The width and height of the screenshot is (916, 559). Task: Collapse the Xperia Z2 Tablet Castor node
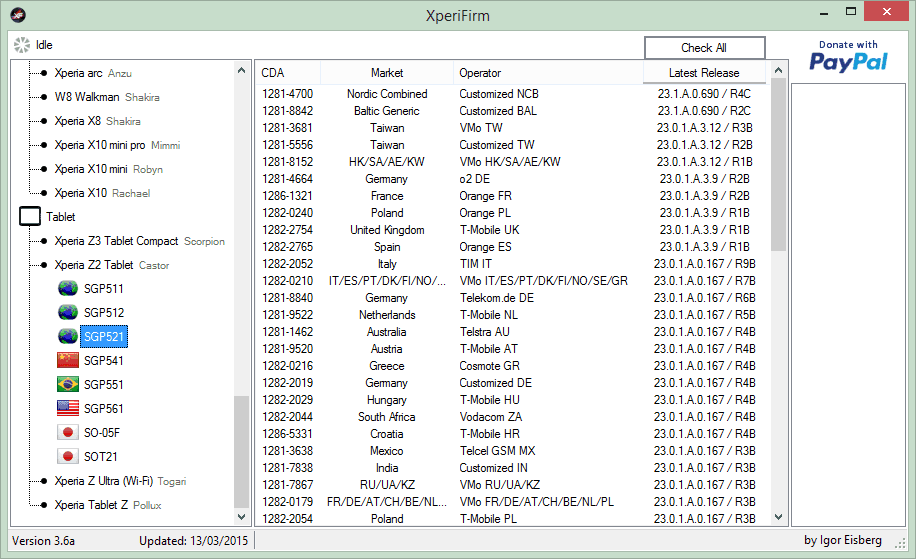[x=112, y=265]
